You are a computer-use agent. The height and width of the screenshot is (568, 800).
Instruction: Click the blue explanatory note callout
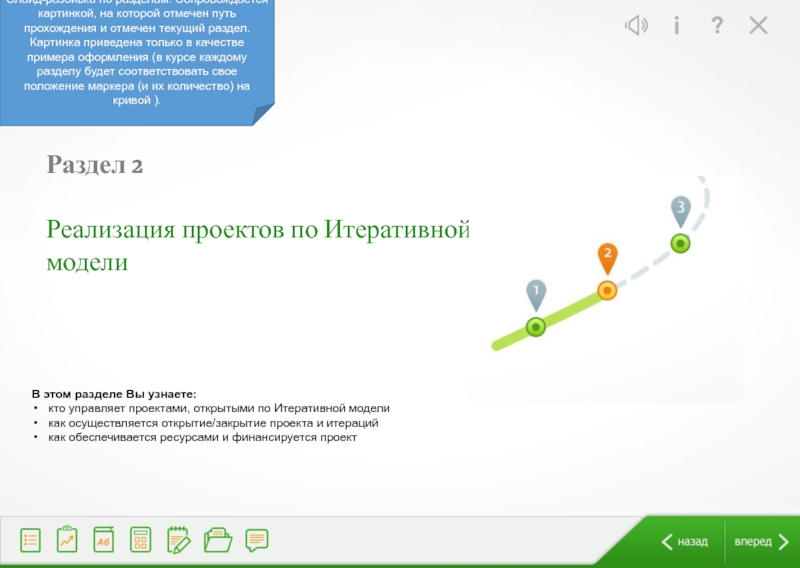(x=137, y=60)
